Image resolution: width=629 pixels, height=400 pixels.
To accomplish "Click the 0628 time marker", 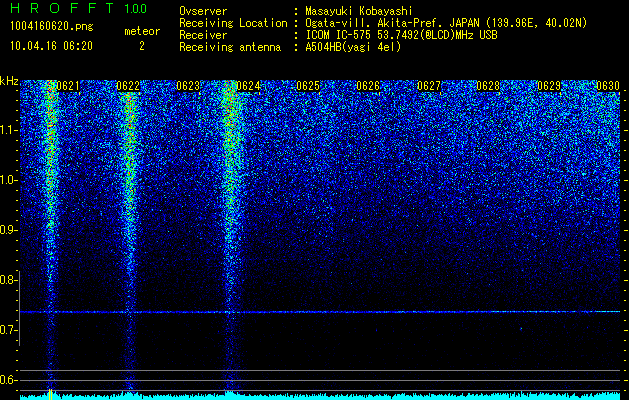I will pyautogui.click(x=489, y=86).
